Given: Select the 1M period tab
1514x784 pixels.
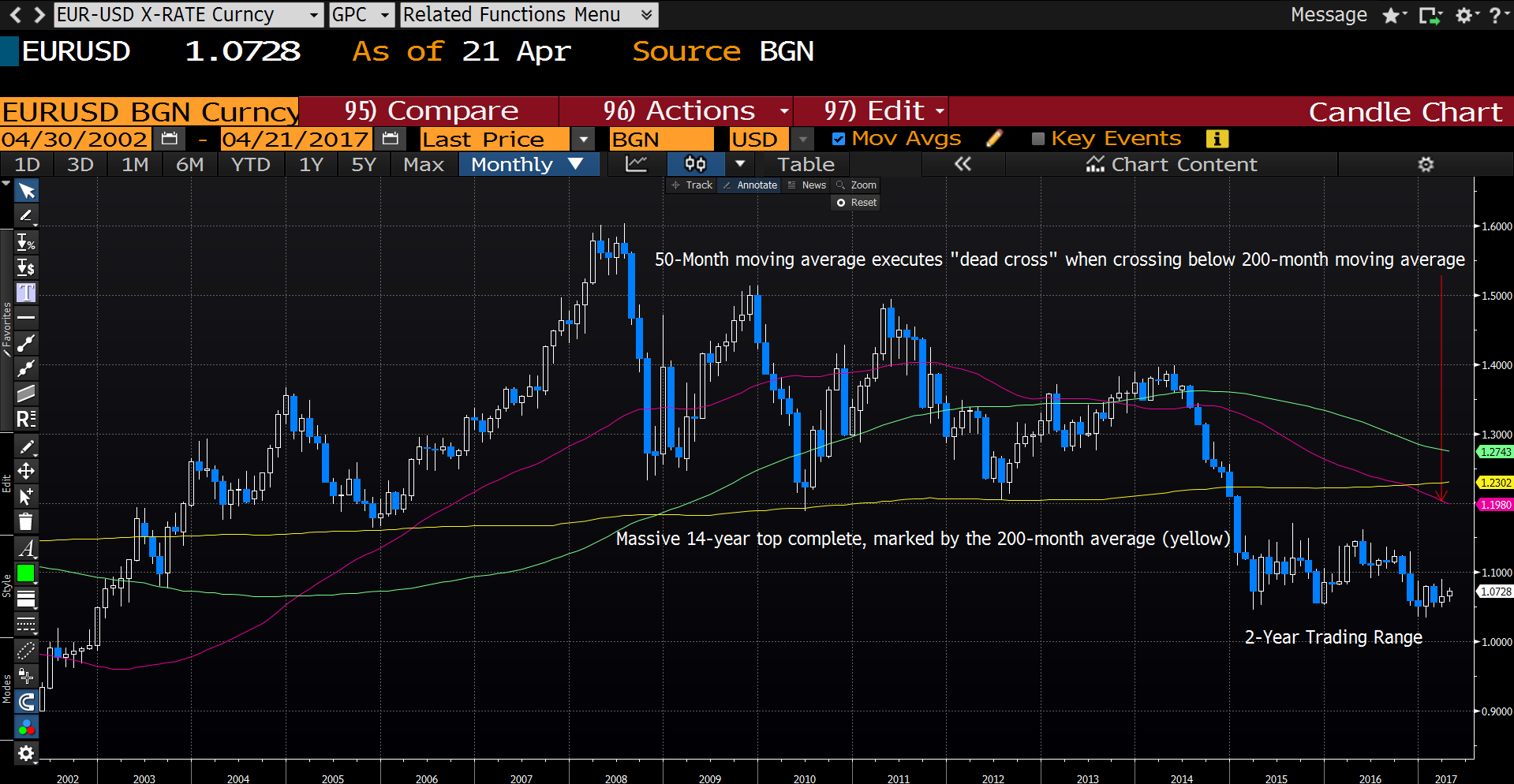Looking at the screenshot, I should click(135, 164).
